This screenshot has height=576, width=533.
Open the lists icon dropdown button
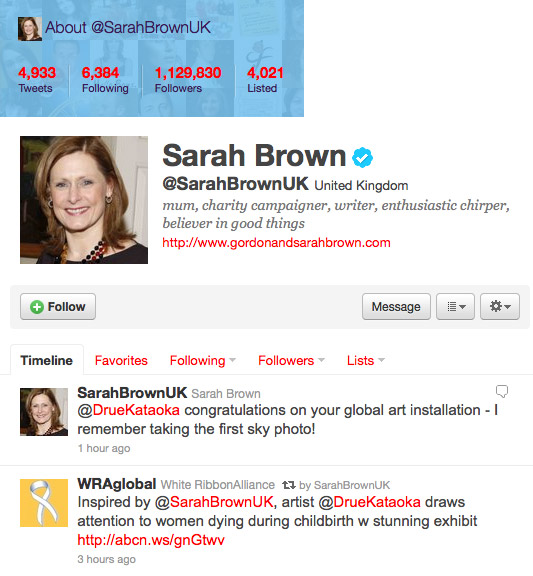click(455, 306)
